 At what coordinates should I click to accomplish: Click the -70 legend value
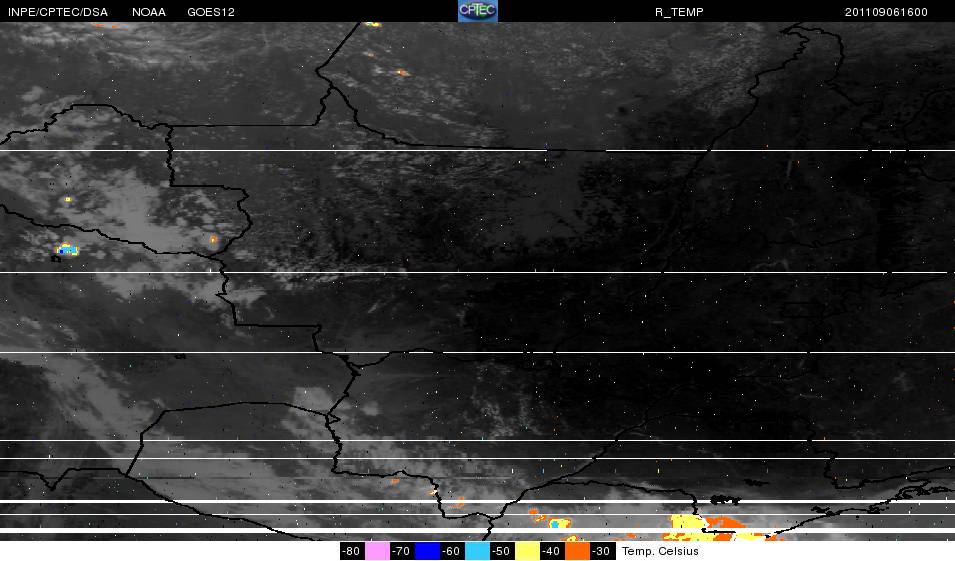point(401,552)
